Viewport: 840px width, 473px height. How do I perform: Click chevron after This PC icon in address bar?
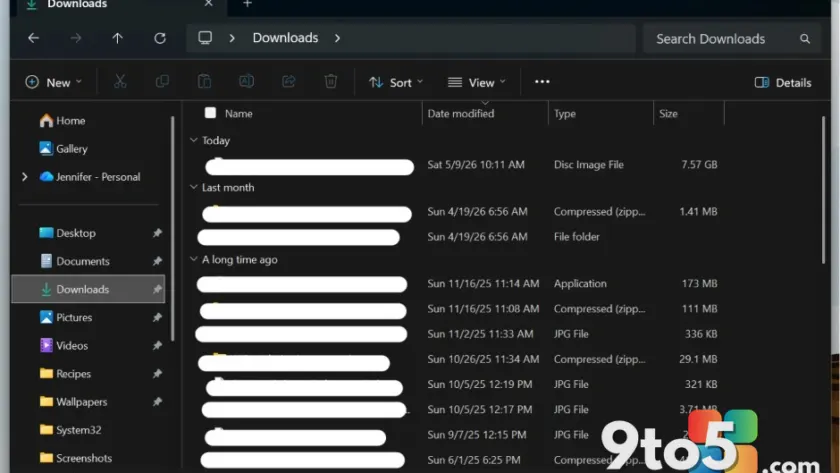[x=232, y=38]
